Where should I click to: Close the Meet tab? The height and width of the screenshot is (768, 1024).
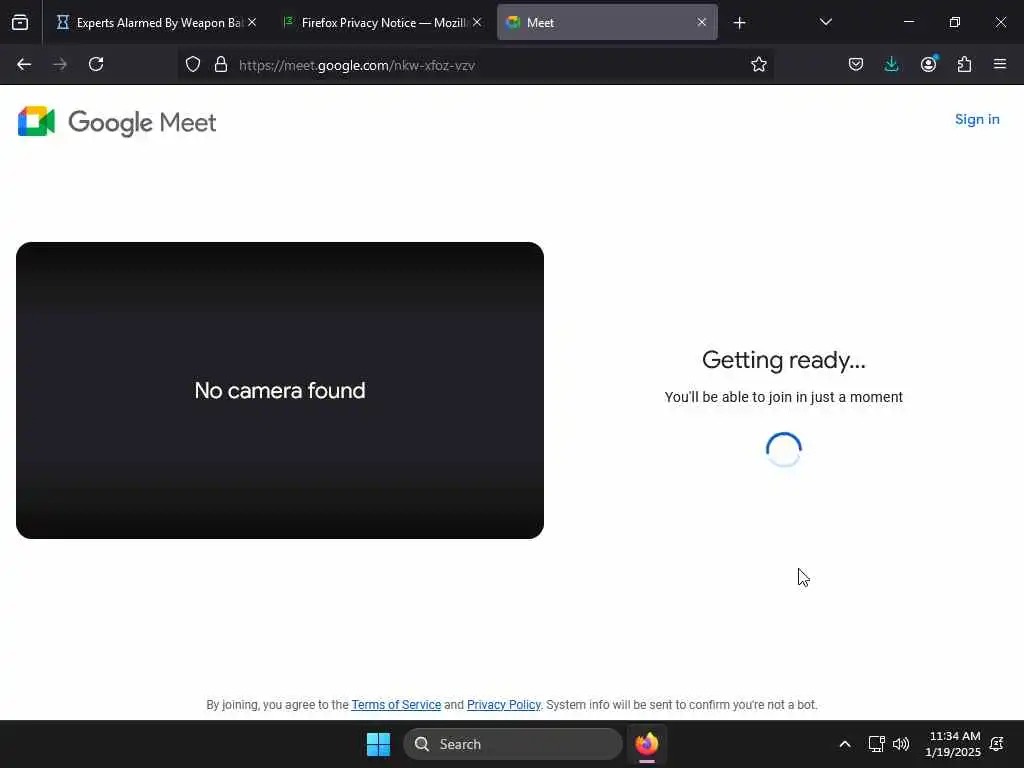click(x=701, y=22)
